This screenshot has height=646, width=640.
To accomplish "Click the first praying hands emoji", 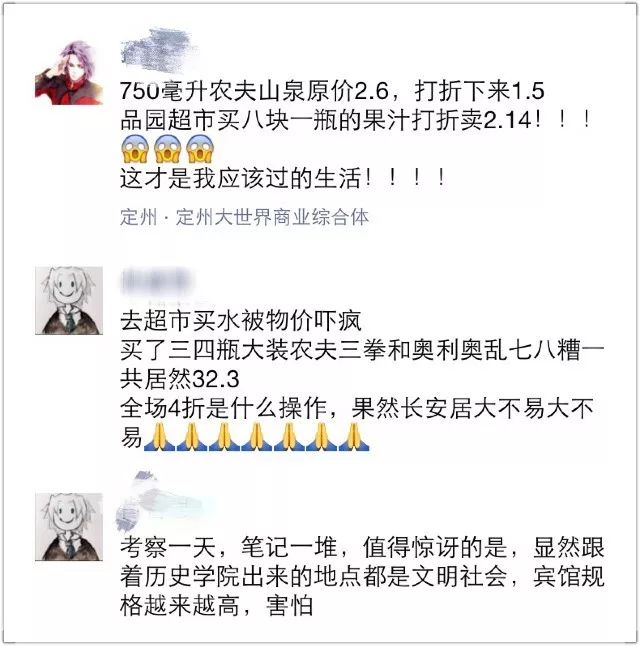I will 159,437.
